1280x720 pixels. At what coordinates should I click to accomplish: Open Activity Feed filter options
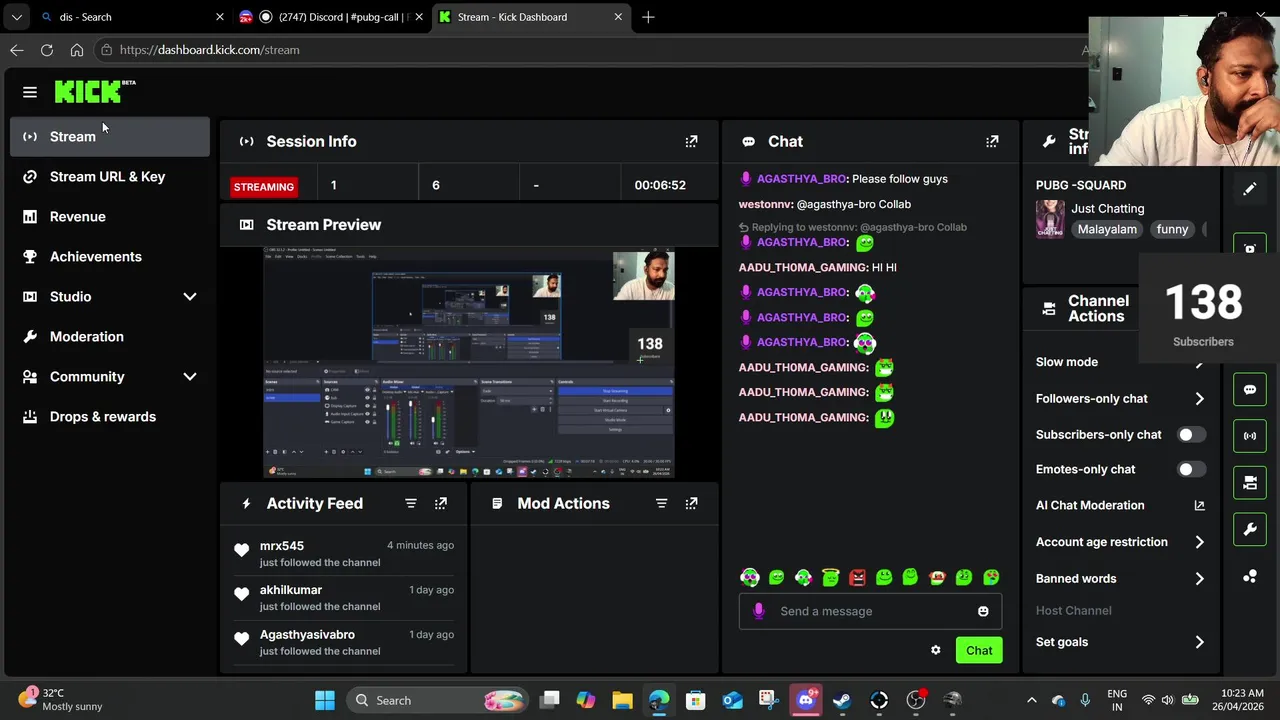(x=411, y=503)
